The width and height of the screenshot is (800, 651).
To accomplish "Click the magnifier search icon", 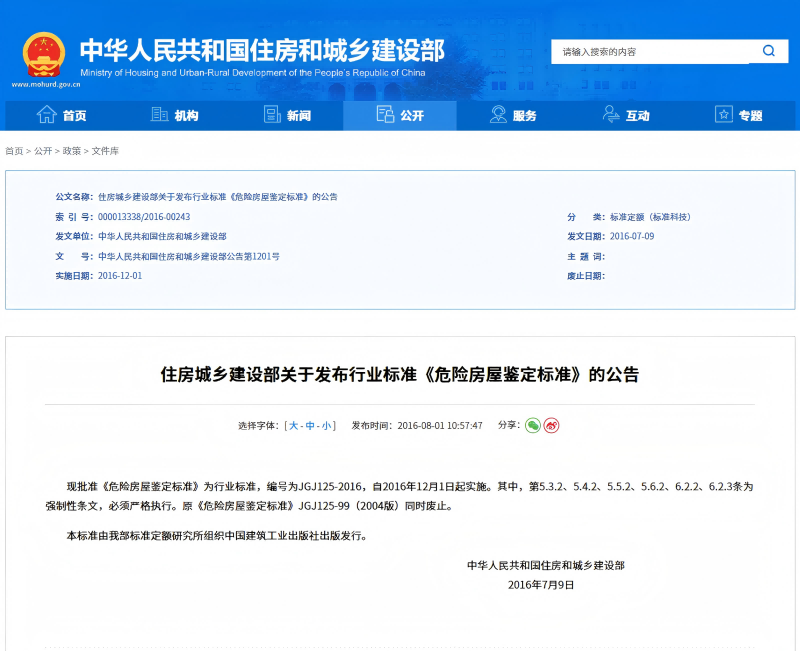I will click(768, 51).
